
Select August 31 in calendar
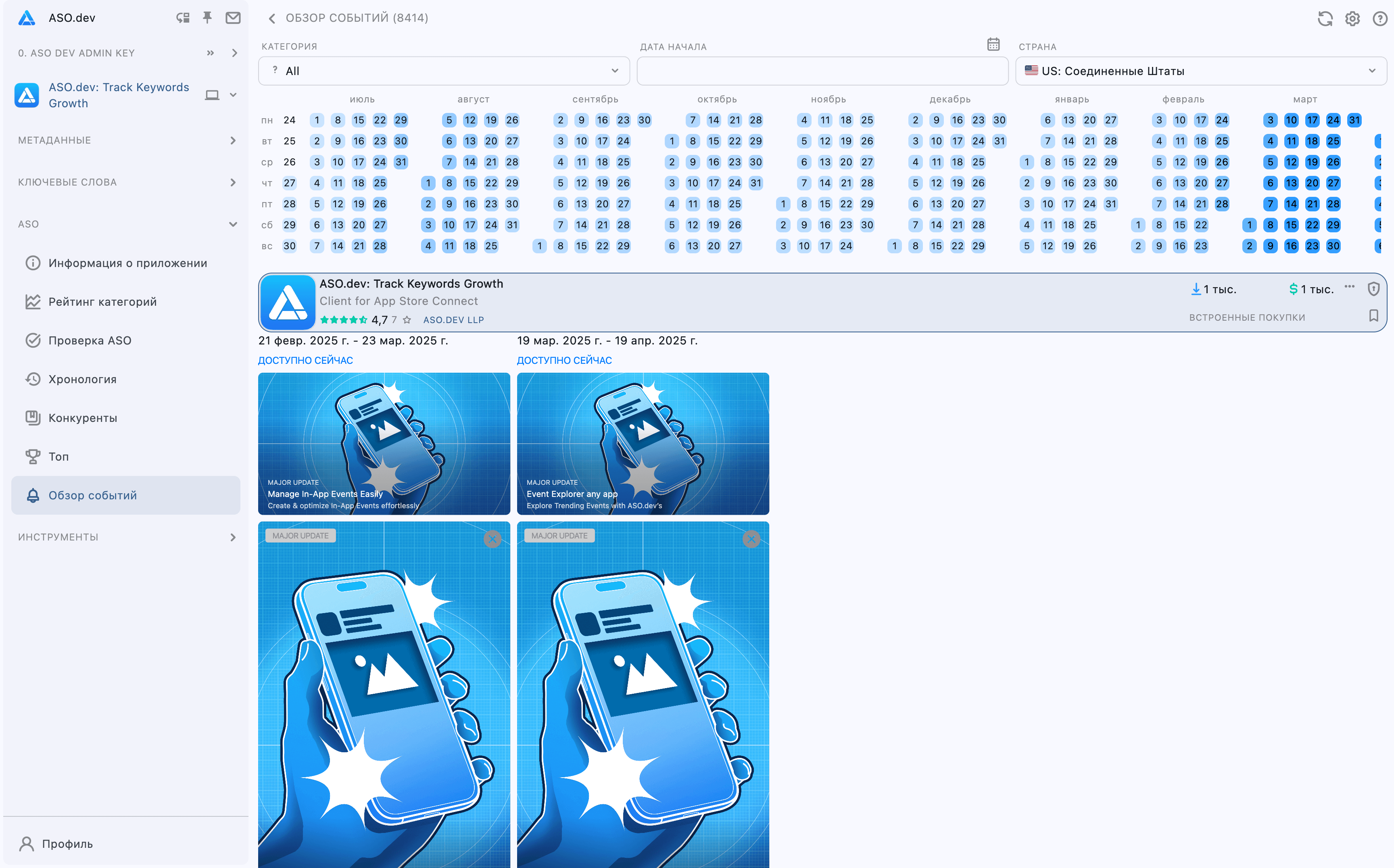(512, 225)
